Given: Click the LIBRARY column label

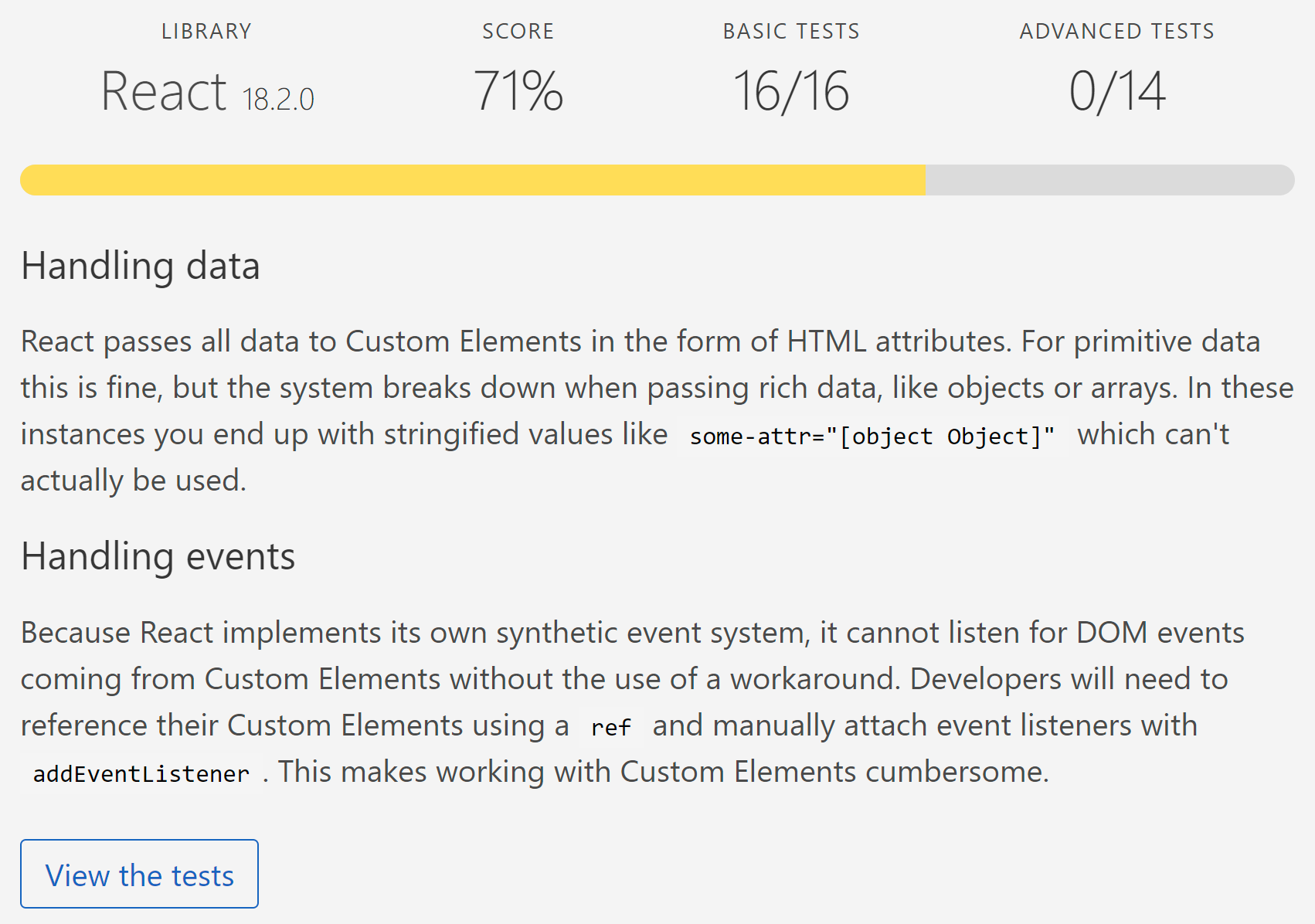Looking at the screenshot, I should pos(206,31).
